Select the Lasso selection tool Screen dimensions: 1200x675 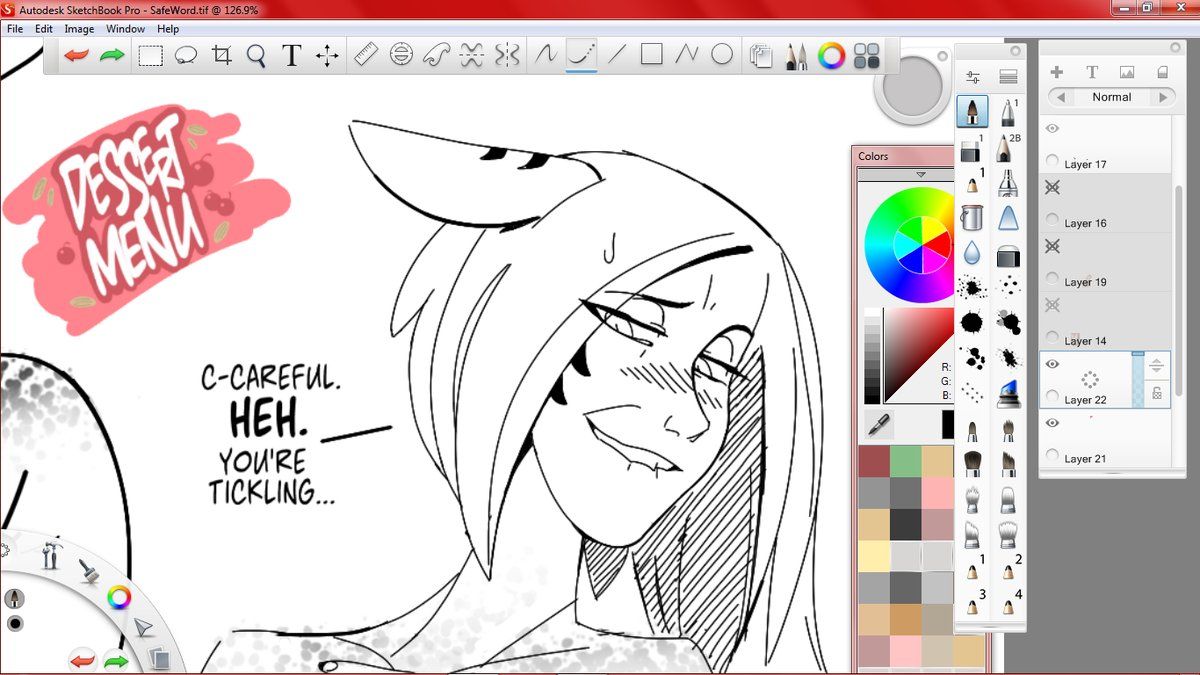186,55
